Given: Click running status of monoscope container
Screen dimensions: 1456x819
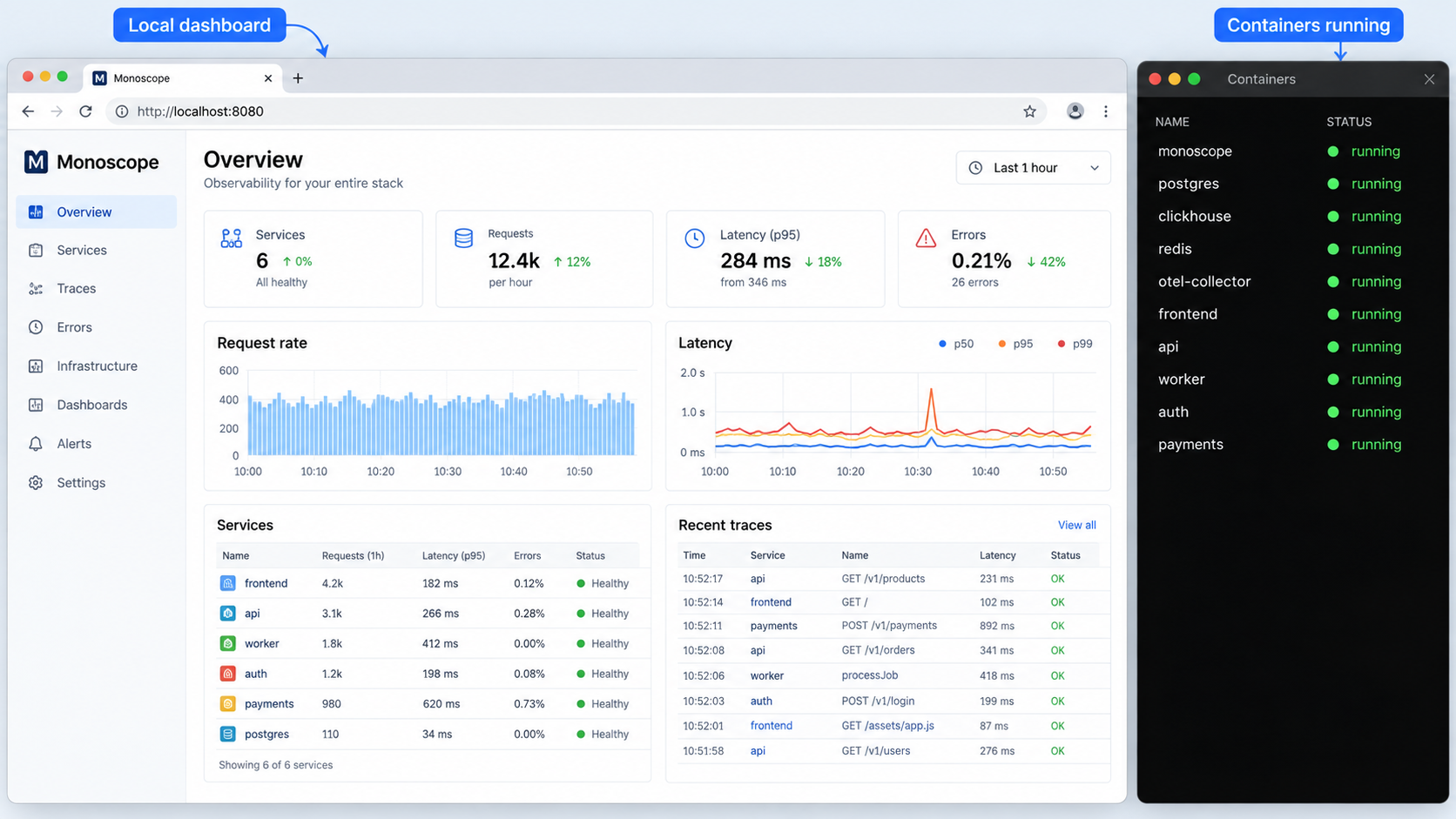Looking at the screenshot, I should click(1376, 151).
